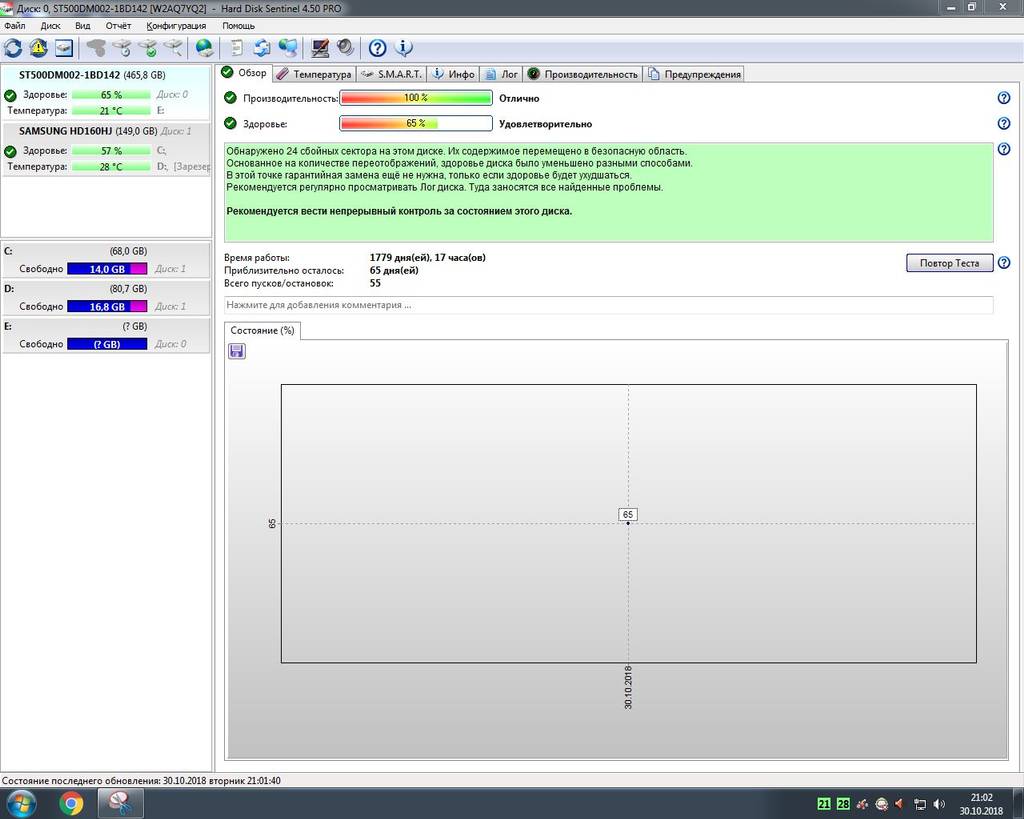
Task: Click the yellow warning triangle toolbar icon
Action: tap(38, 47)
